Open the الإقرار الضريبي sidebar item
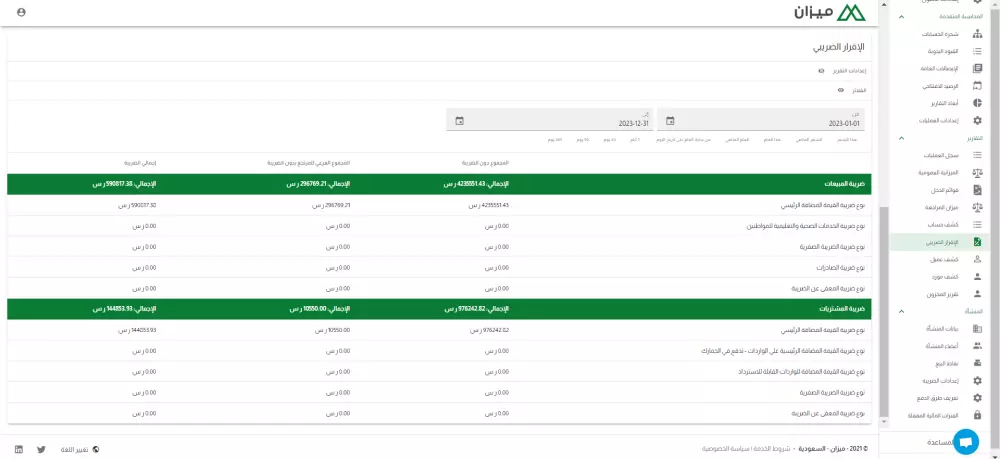The image size is (1000, 459). click(939, 242)
